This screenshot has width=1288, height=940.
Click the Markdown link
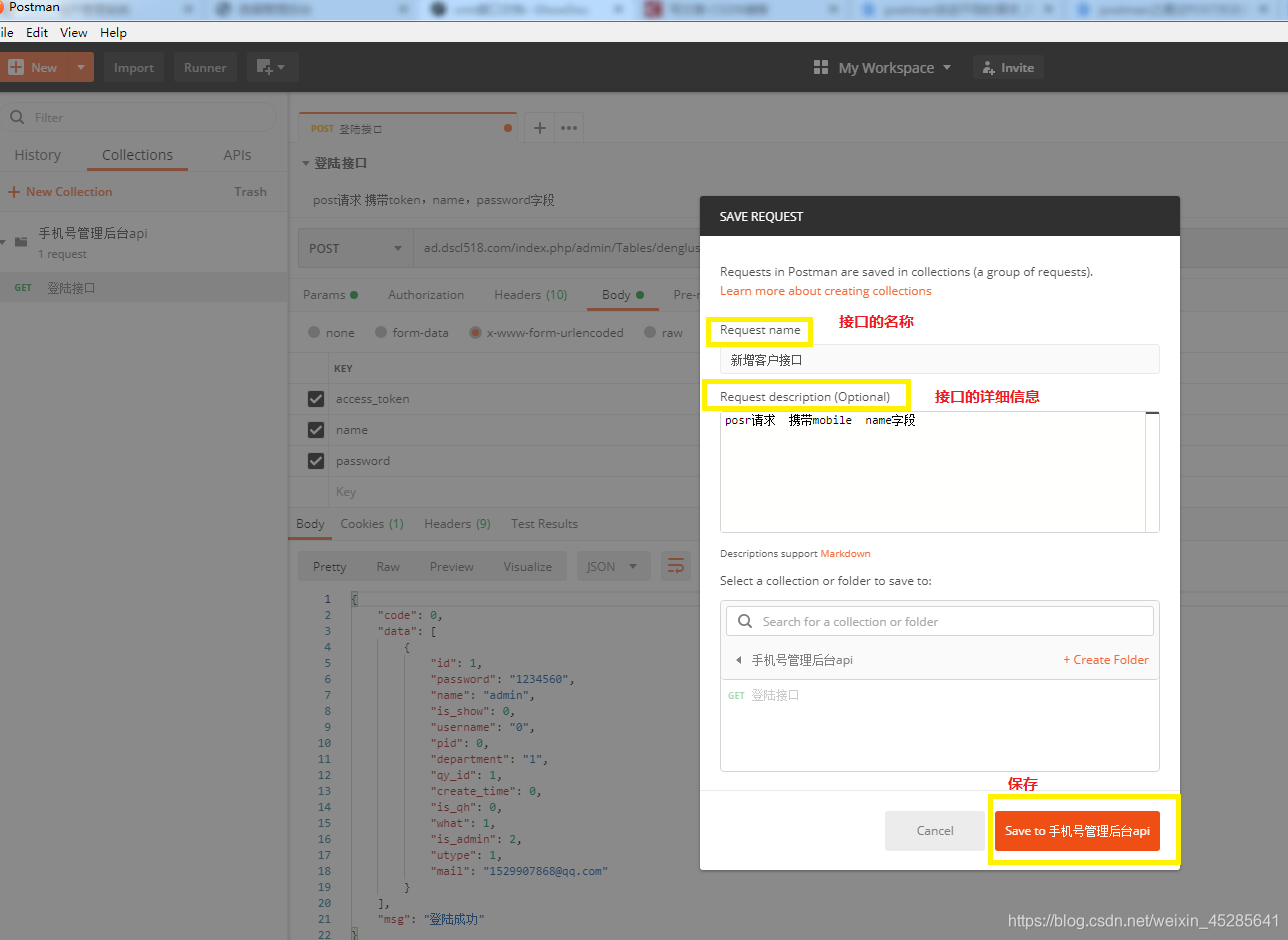[x=845, y=554]
